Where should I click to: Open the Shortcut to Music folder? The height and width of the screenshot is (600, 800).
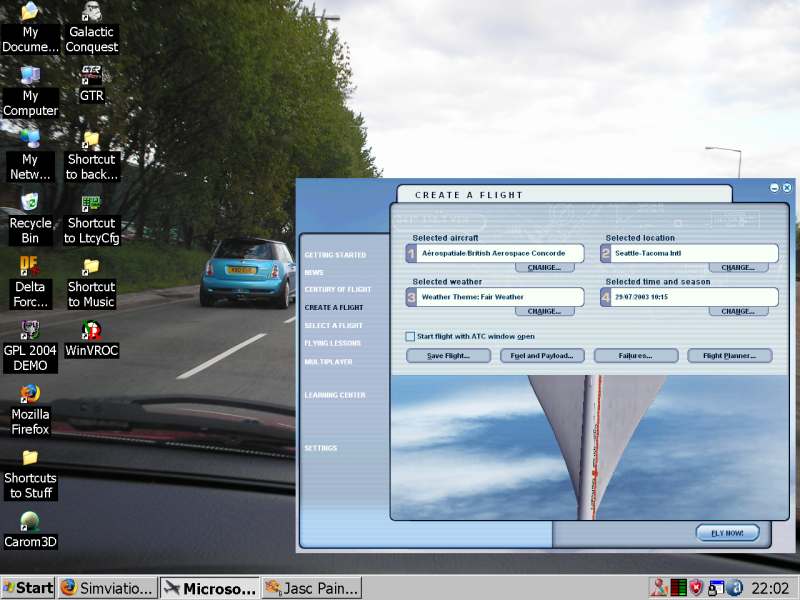92,283
